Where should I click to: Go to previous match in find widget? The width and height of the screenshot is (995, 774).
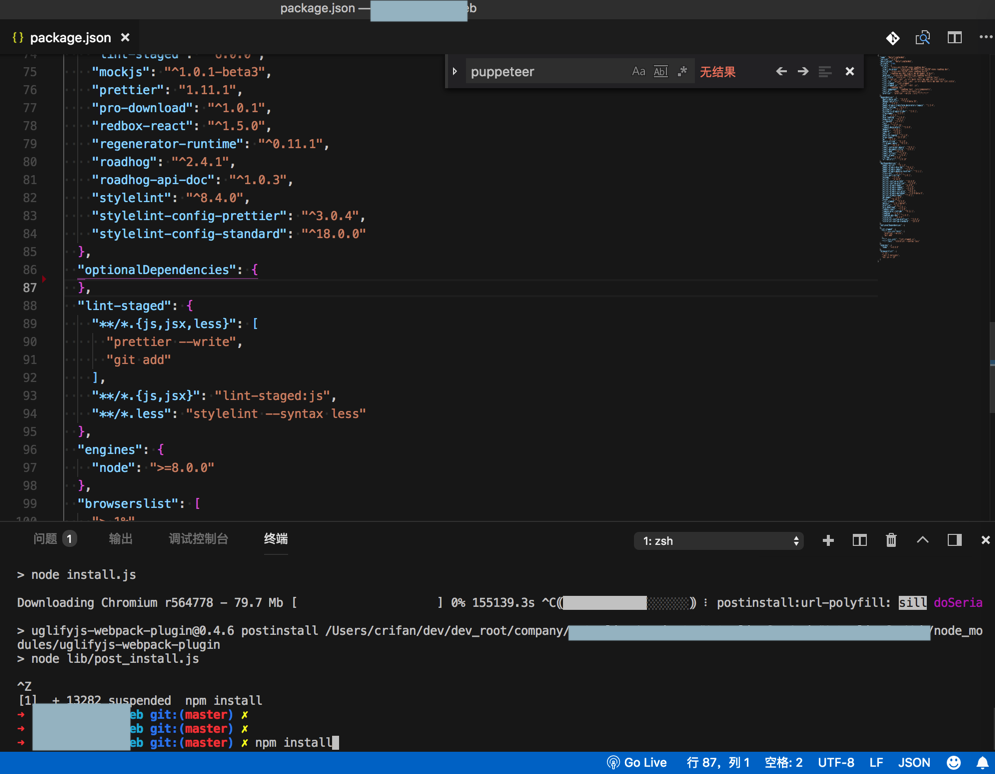tap(781, 72)
